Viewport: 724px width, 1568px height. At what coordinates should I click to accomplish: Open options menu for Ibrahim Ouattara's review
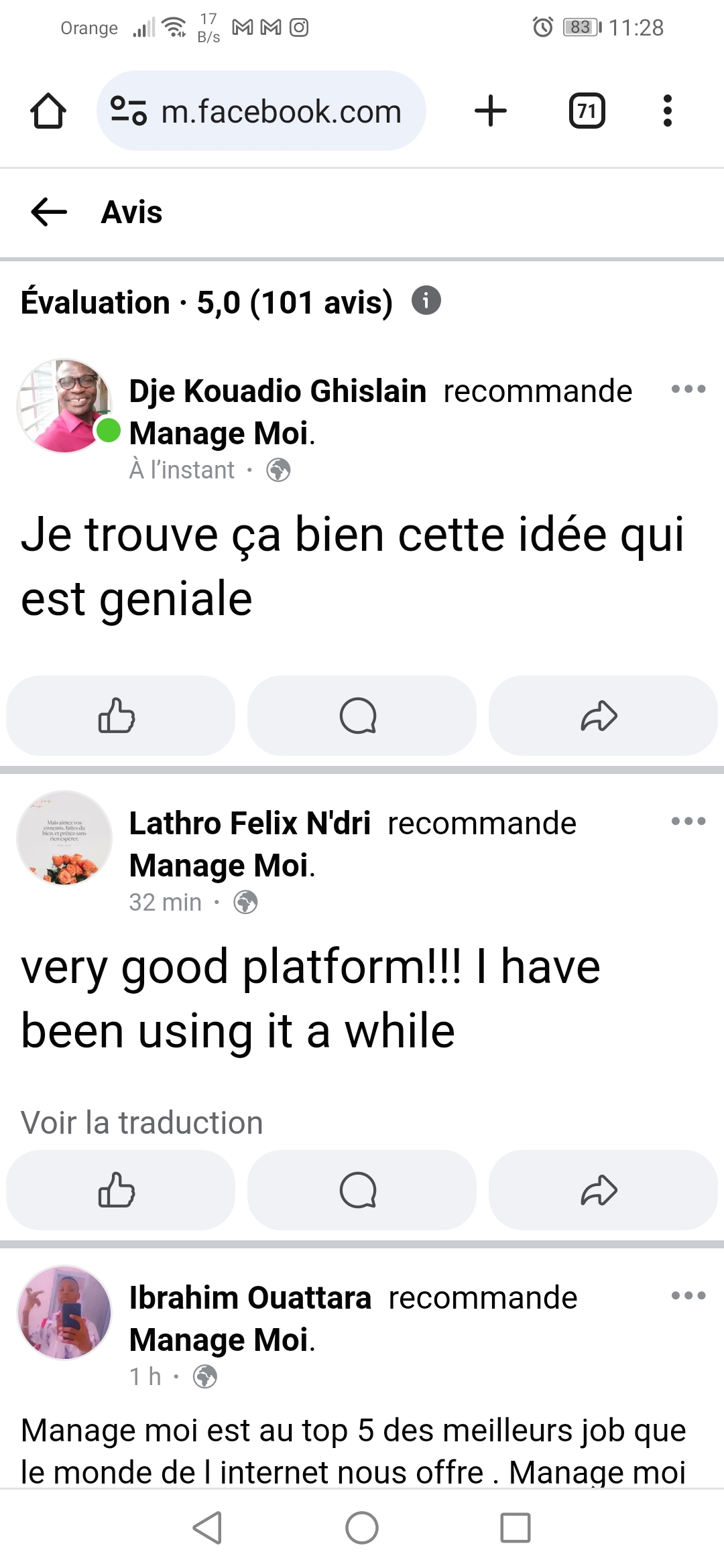pyautogui.click(x=688, y=1295)
